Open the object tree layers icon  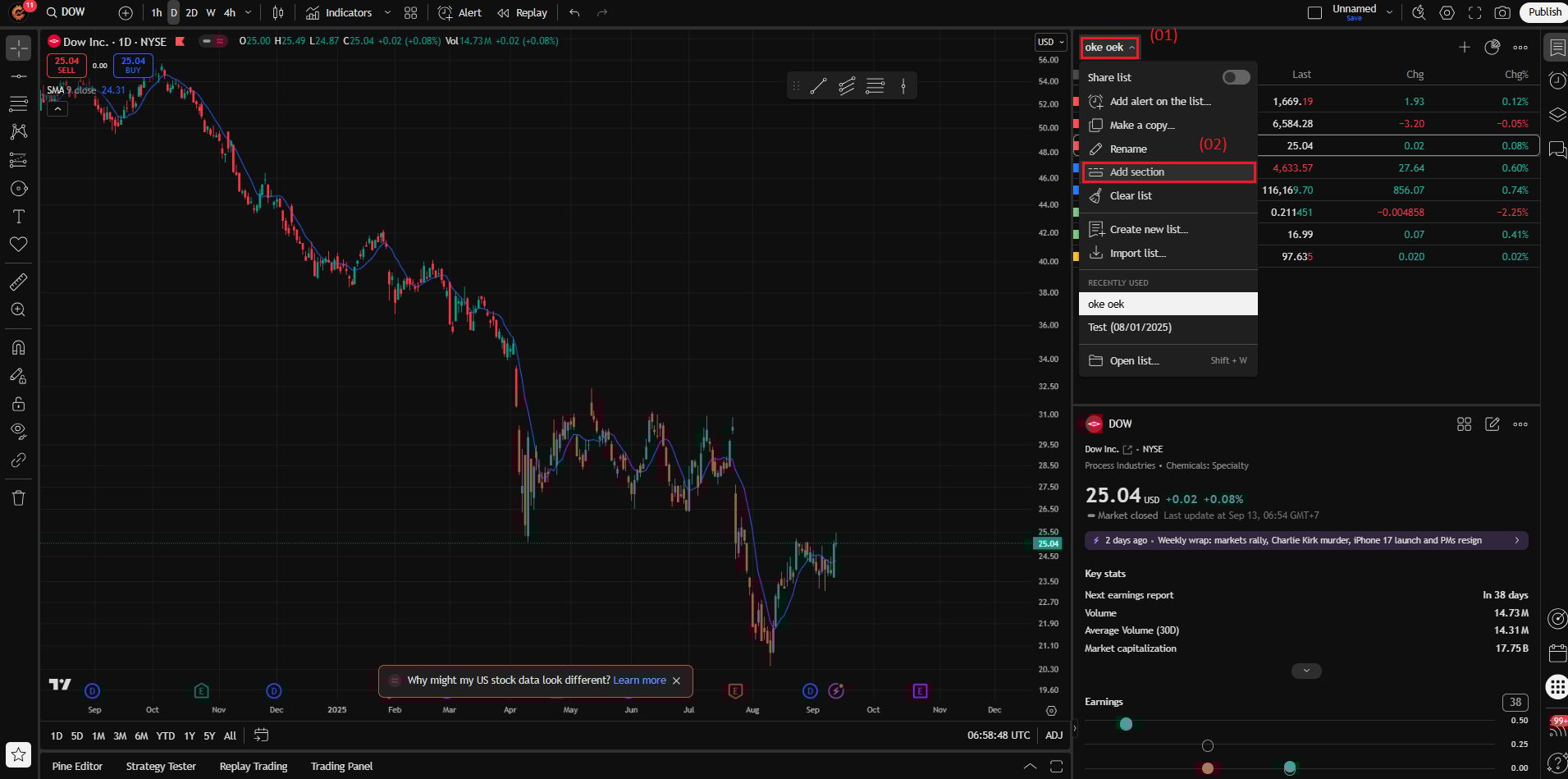tap(1557, 114)
